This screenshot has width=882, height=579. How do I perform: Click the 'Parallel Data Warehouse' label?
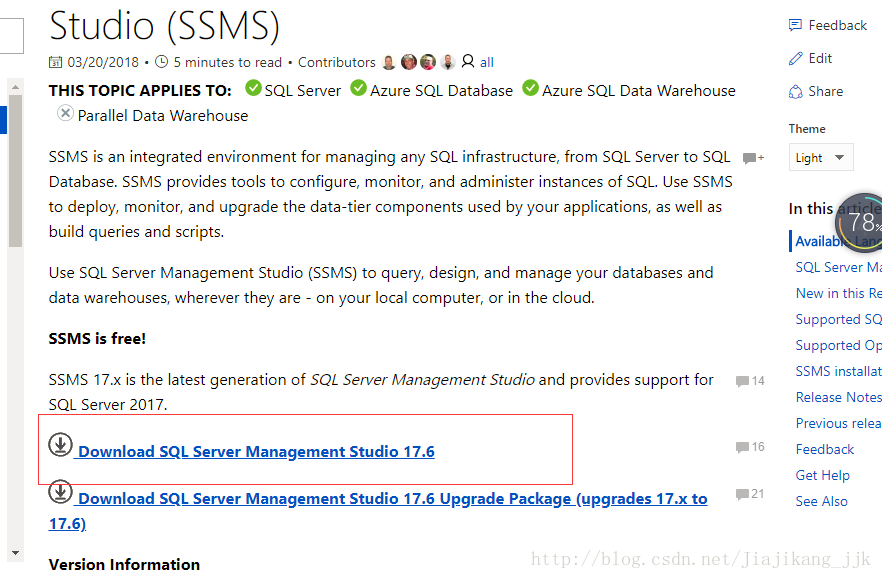(163, 116)
